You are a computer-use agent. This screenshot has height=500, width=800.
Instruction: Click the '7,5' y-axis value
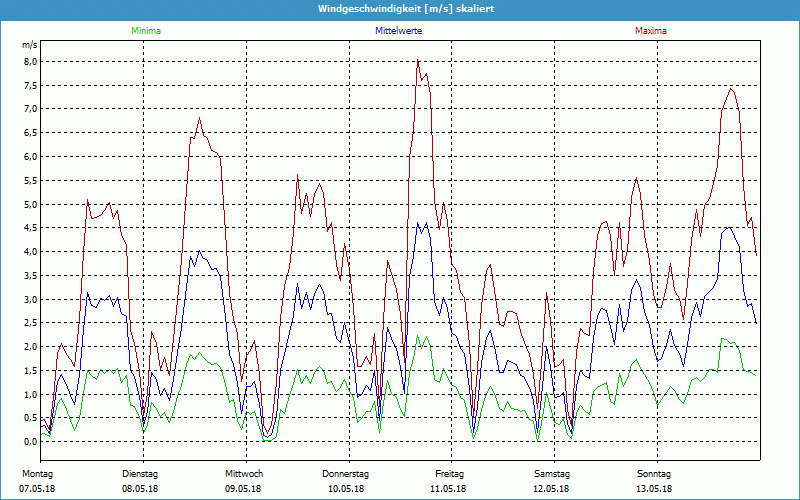(31, 85)
